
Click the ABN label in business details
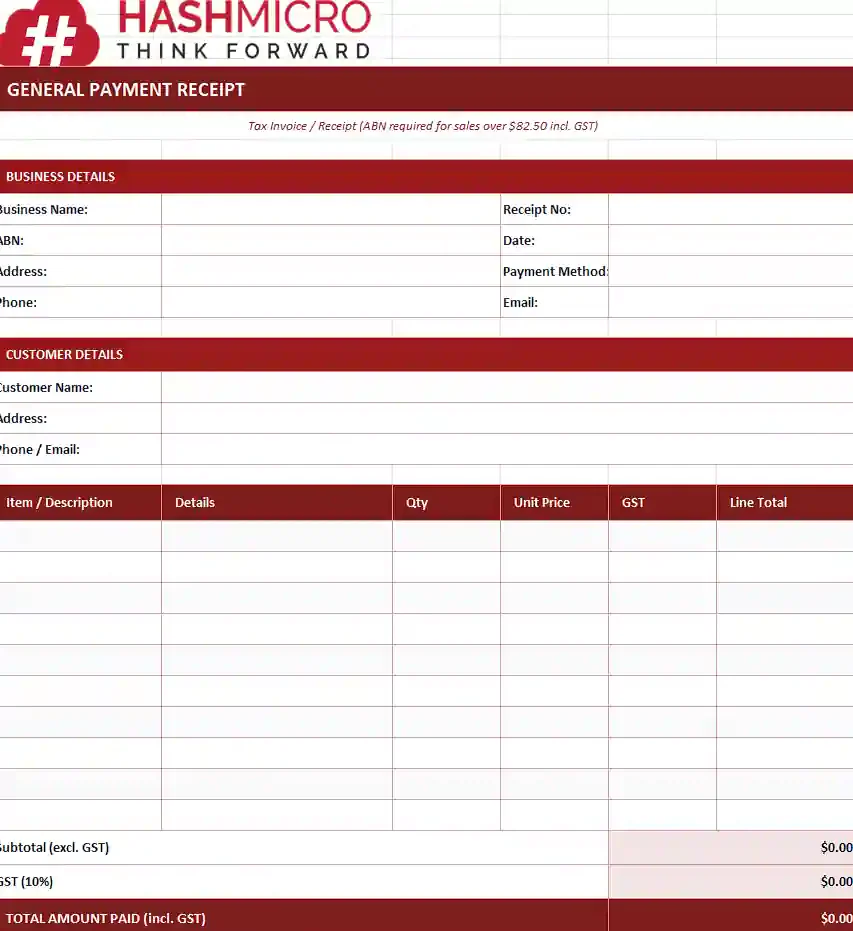tap(12, 240)
